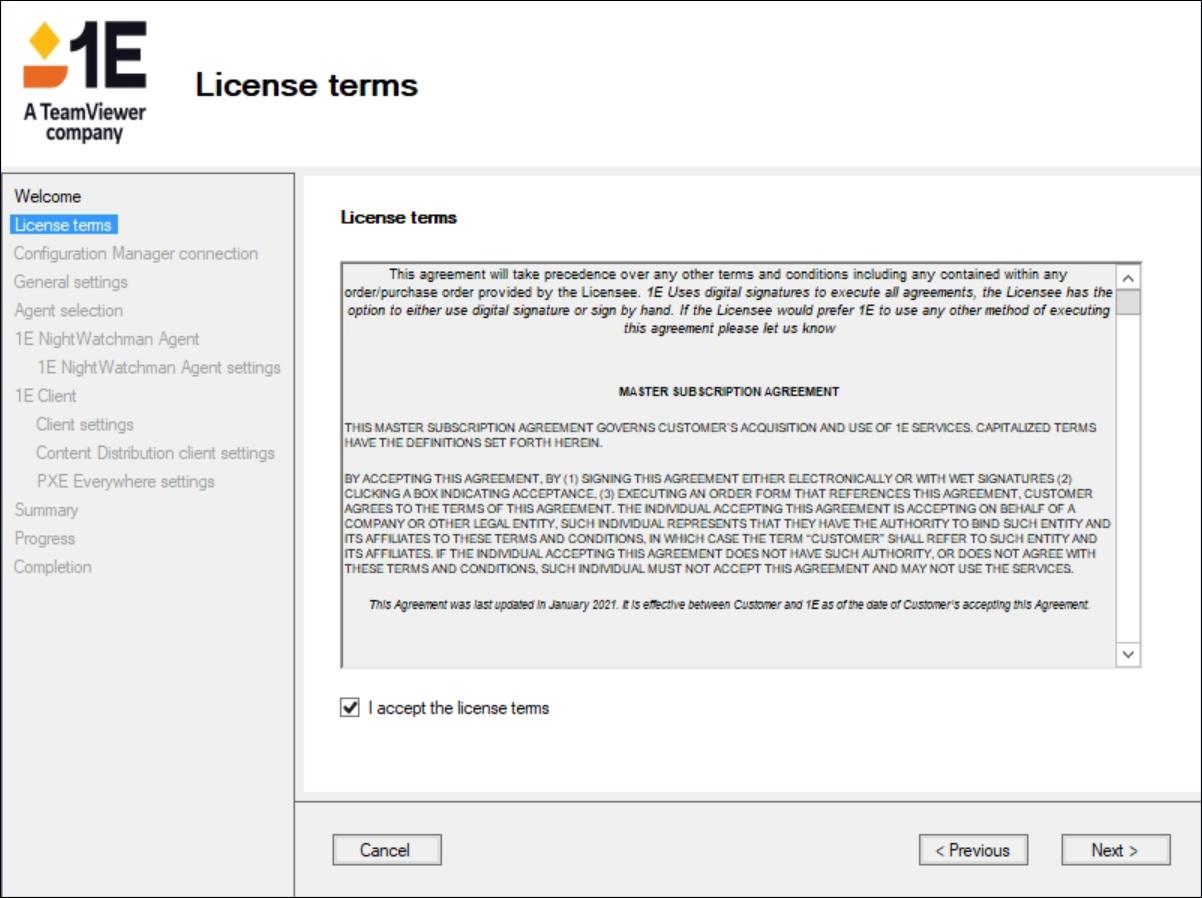Select 1E NightWatchman Agent settings sub-item
This screenshot has height=898, width=1202.
click(x=159, y=368)
